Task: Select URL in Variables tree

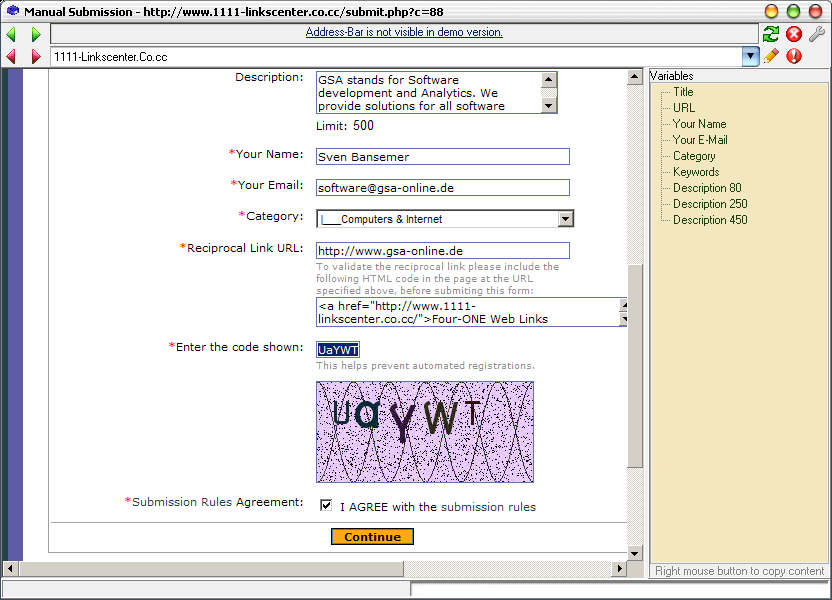Action: pyautogui.click(x=683, y=108)
